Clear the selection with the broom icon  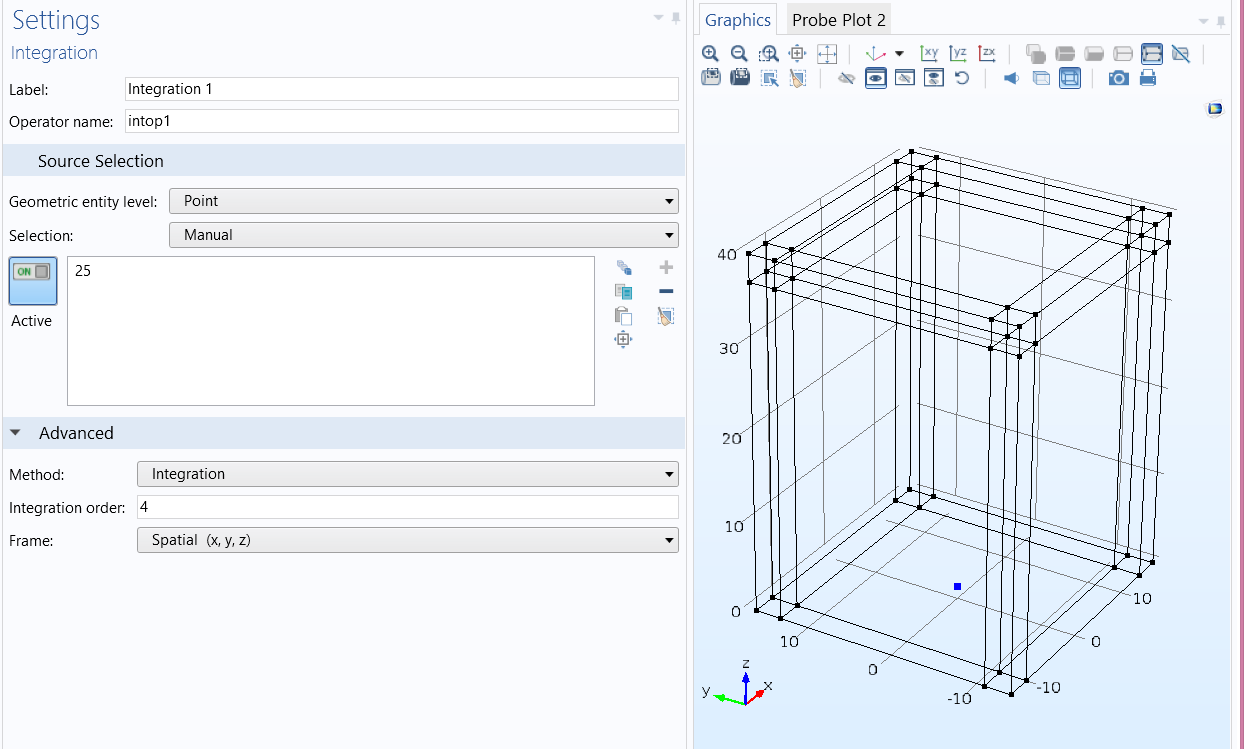(666, 316)
